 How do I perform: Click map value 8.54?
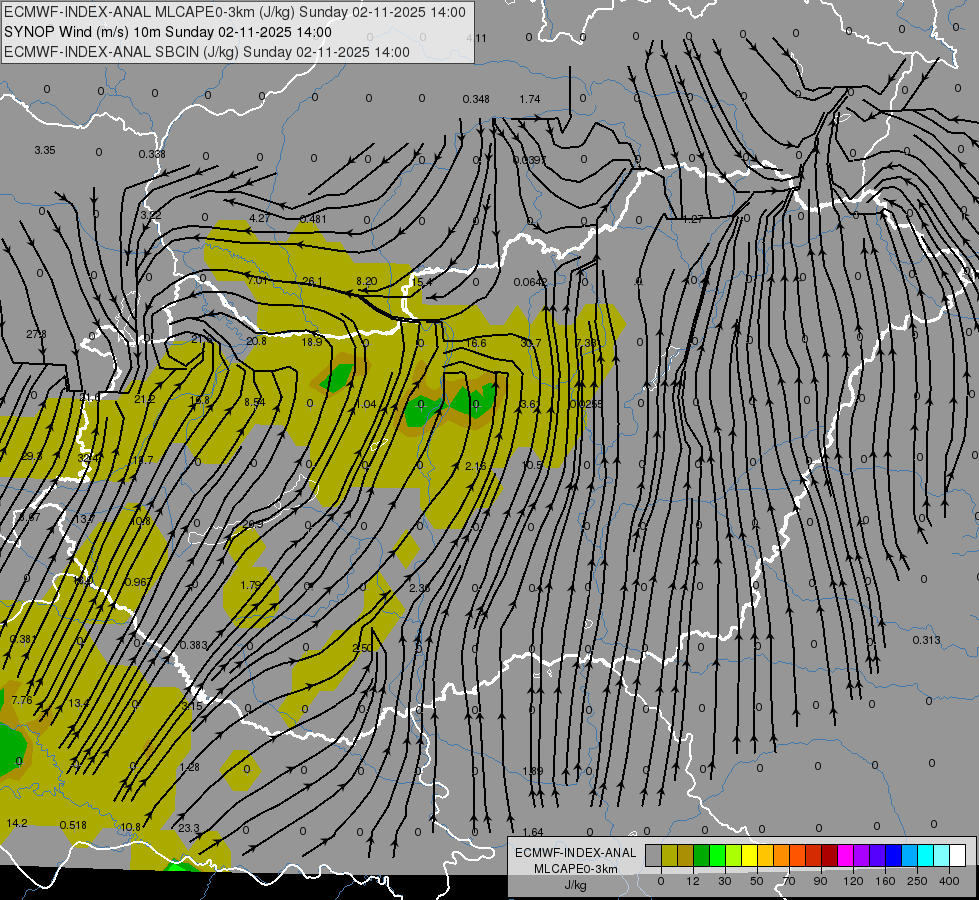point(255,402)
